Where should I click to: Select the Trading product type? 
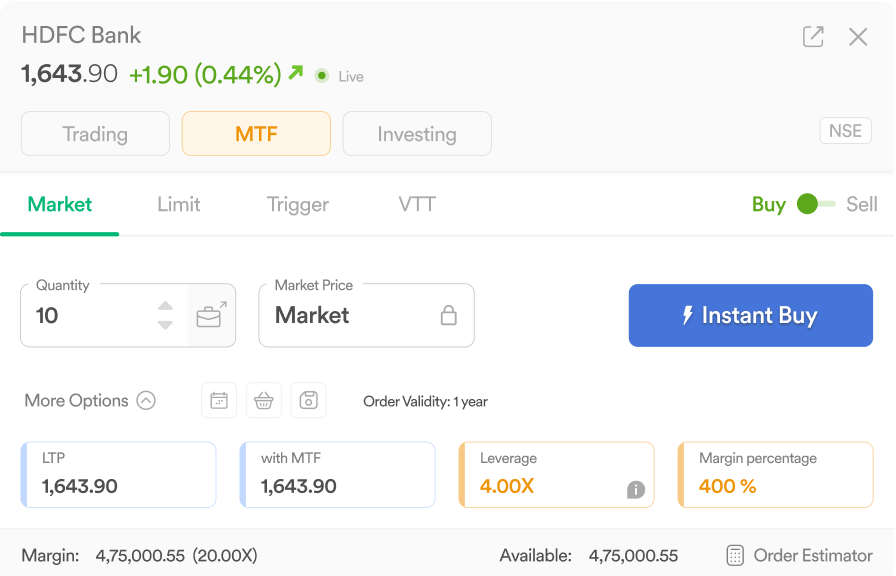(x=95, y=134)
